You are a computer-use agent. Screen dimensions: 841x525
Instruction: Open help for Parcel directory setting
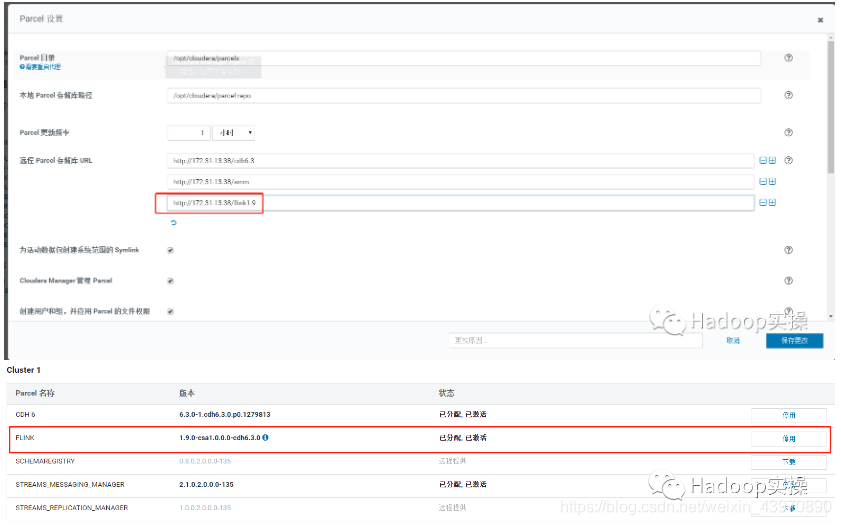[x=788, y=58]
